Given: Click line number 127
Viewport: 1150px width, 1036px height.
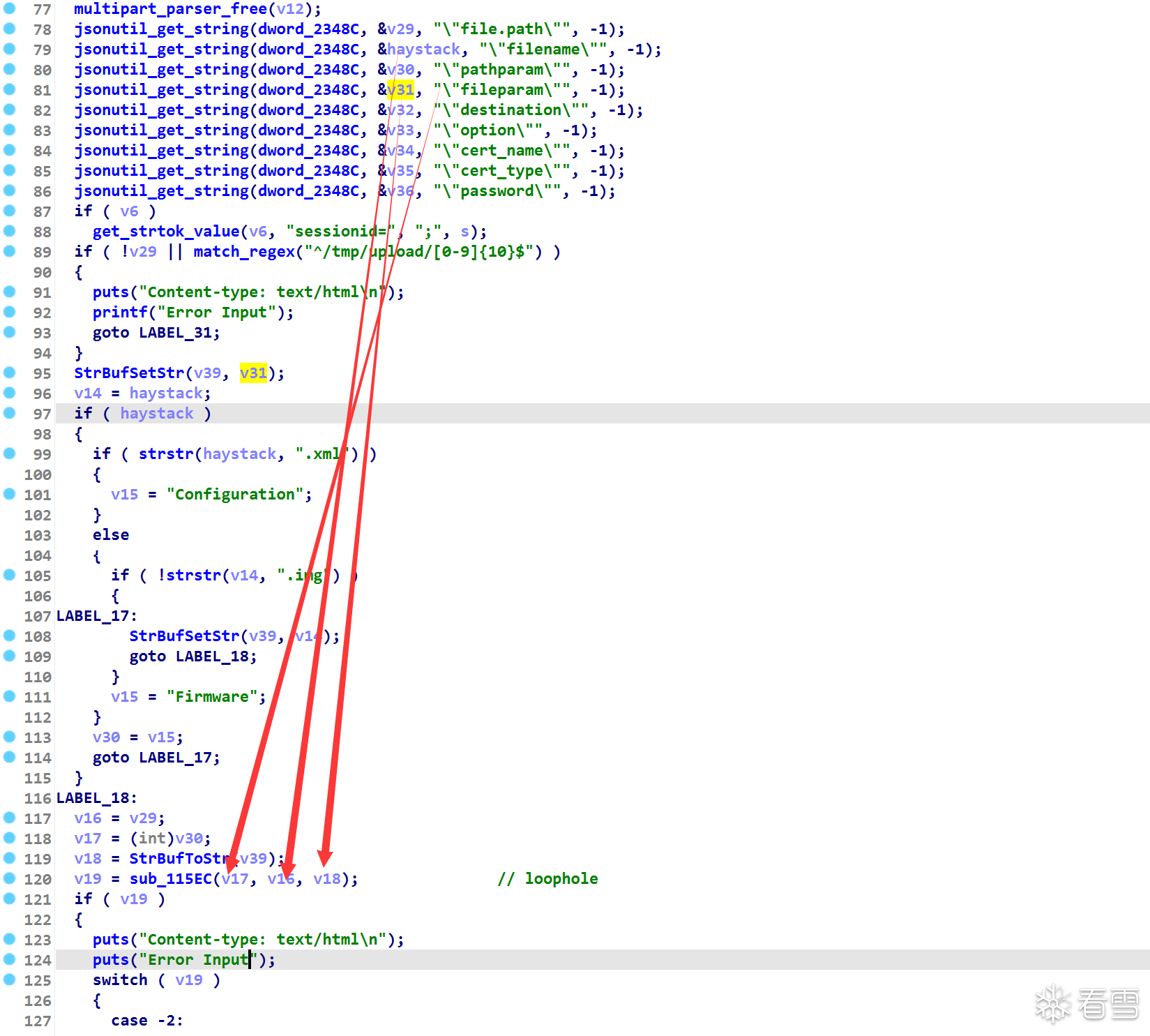Looking at the screenshot, I should [x=38, y=1021].
